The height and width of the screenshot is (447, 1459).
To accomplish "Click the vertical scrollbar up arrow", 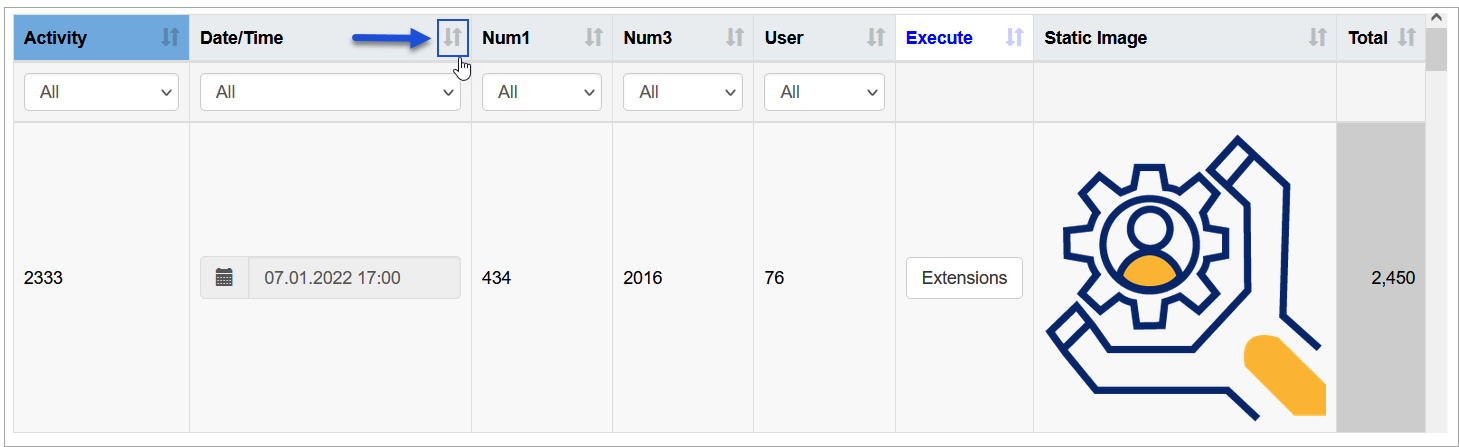I will 1436,18.
